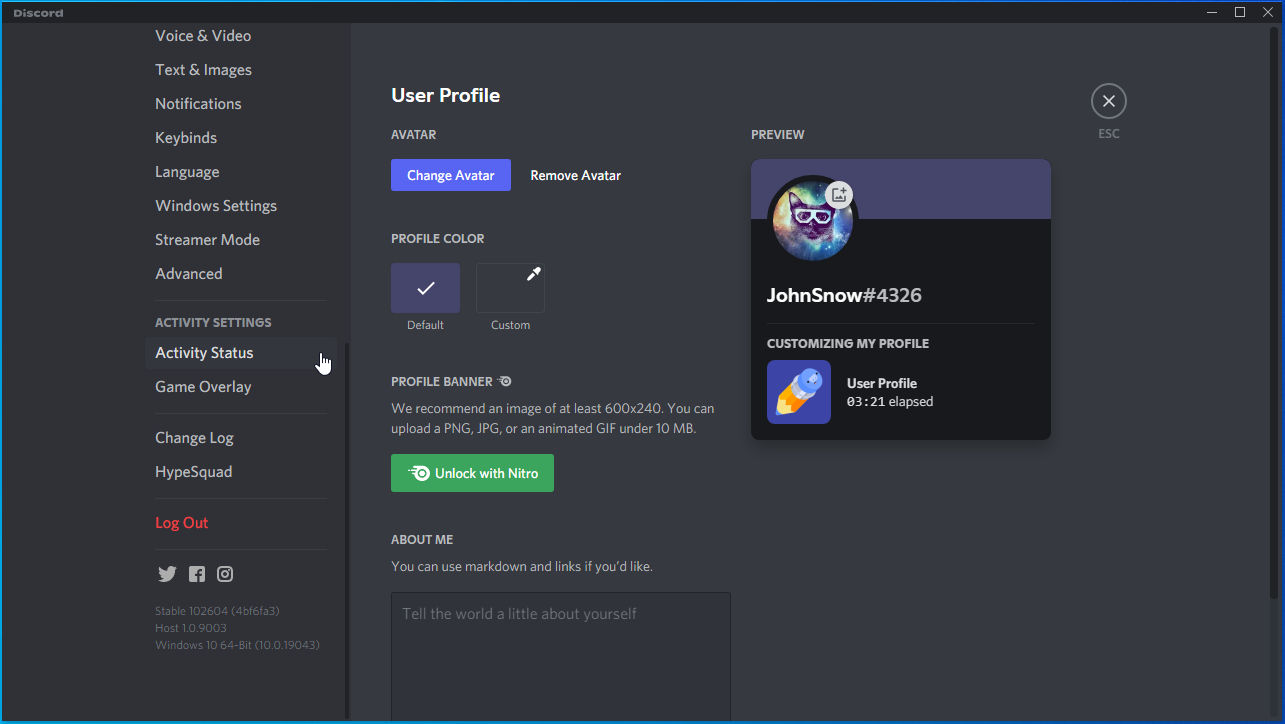
Task: Open HypeSquad settings page
Action: click(193, 472)
